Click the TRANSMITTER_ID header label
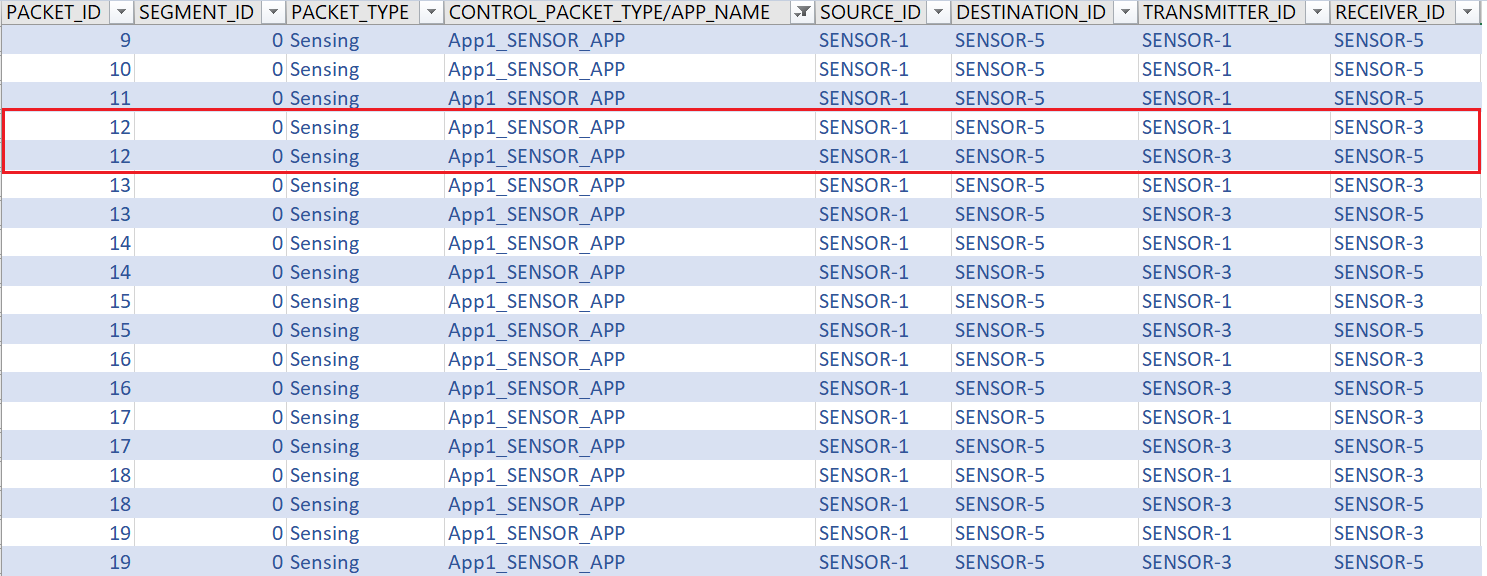This screenshot has height=576, width=1487. click(x=1218, y=12)
